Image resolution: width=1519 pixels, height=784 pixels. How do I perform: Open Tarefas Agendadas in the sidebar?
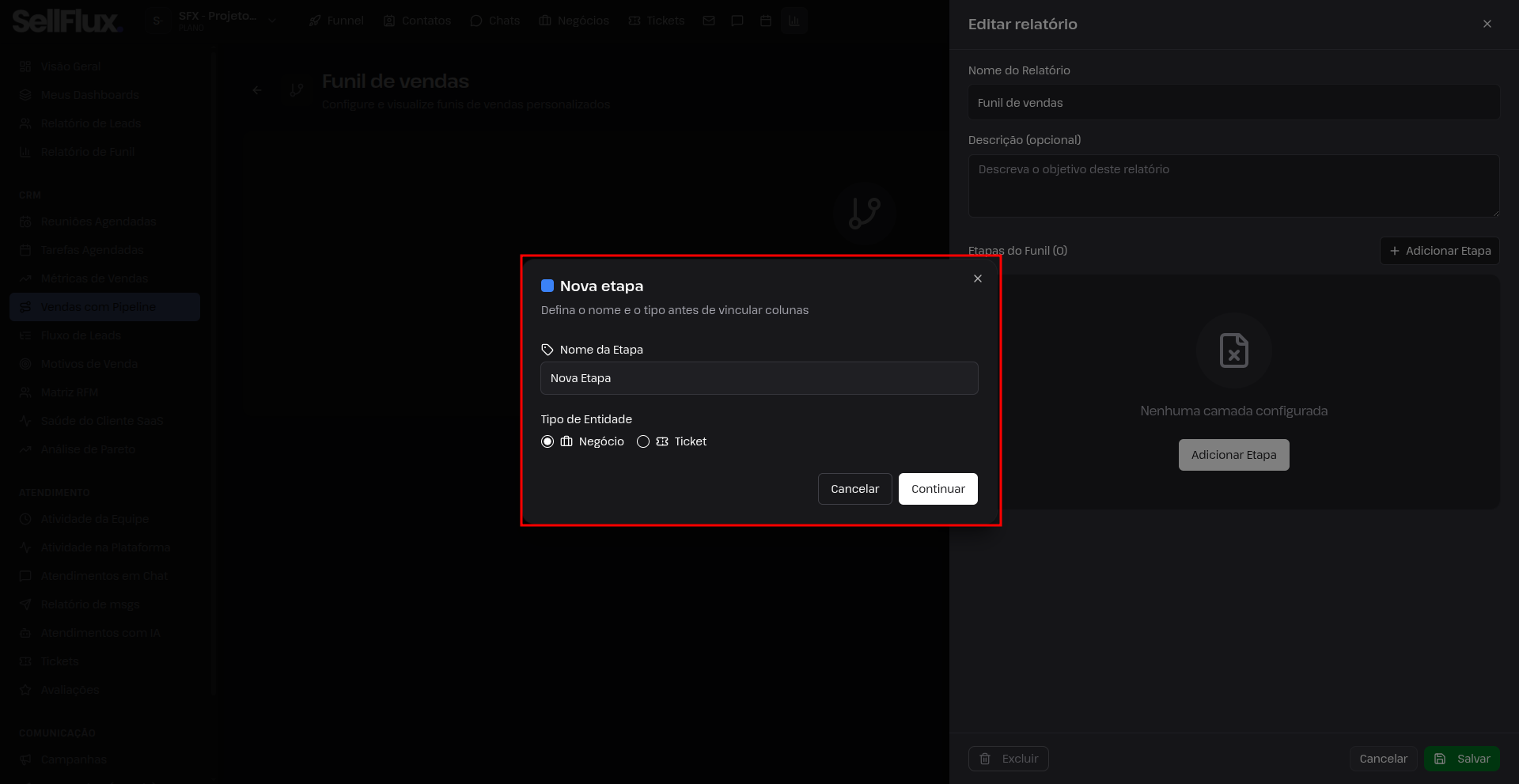coord(104,250)
